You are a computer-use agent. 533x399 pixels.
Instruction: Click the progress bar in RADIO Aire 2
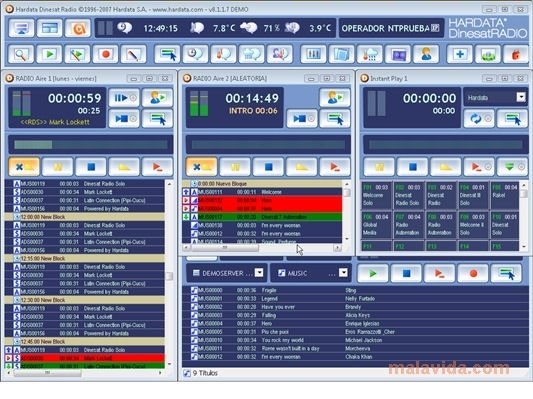268,145
